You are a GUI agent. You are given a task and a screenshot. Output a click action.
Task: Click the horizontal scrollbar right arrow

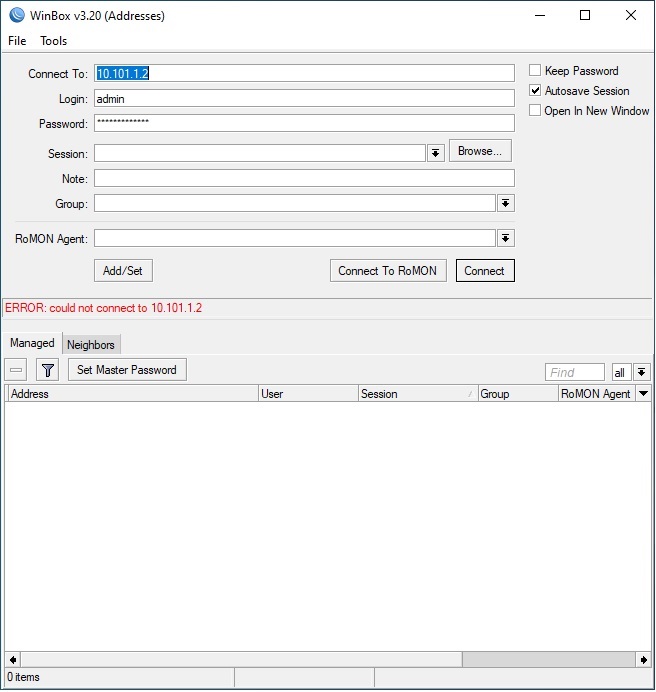(x=644, y=660)
